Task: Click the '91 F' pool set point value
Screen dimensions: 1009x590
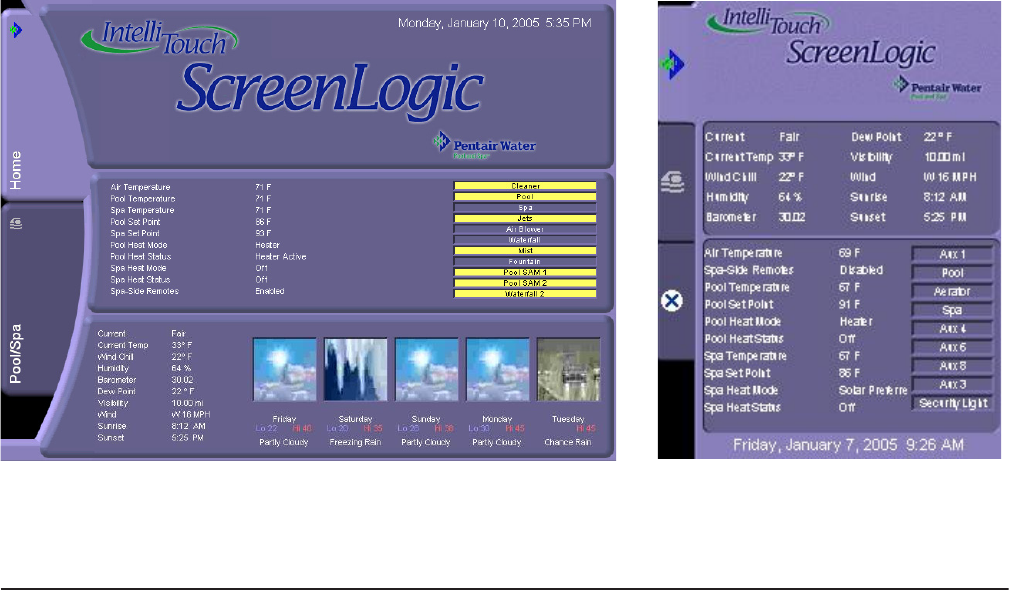Action: (849, 304)
